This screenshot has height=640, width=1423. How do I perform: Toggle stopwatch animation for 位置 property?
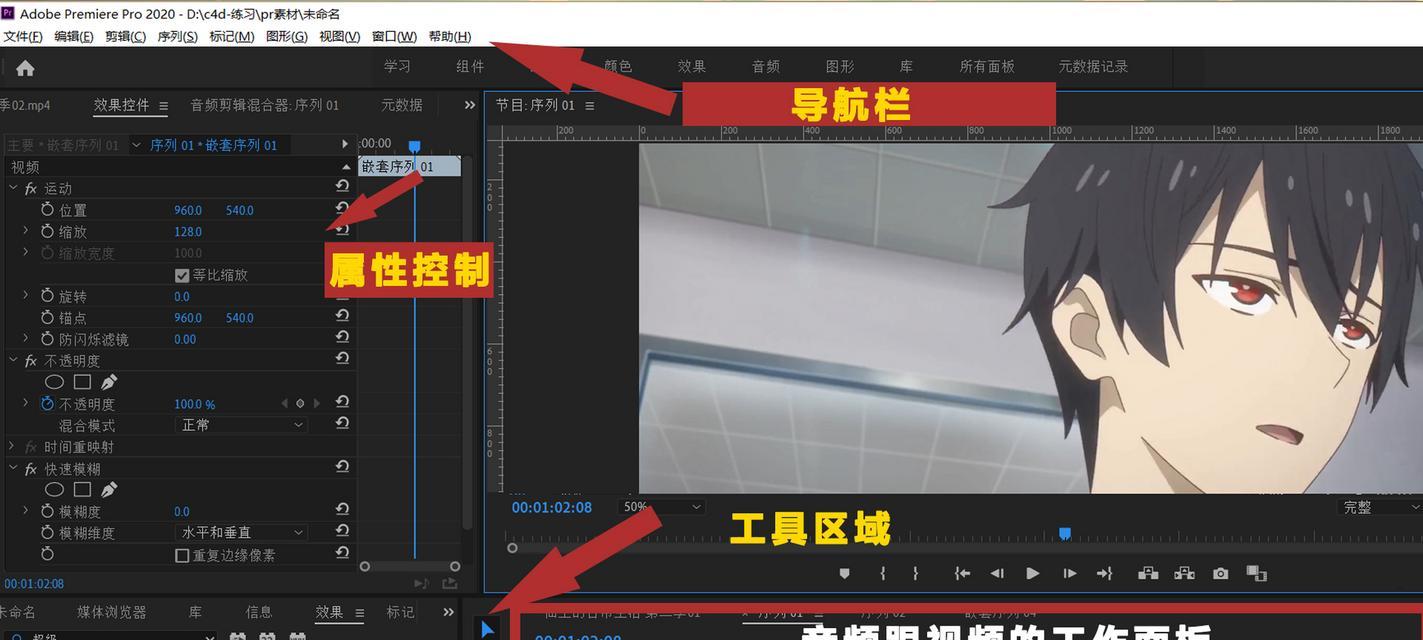(x=47, y=210)
